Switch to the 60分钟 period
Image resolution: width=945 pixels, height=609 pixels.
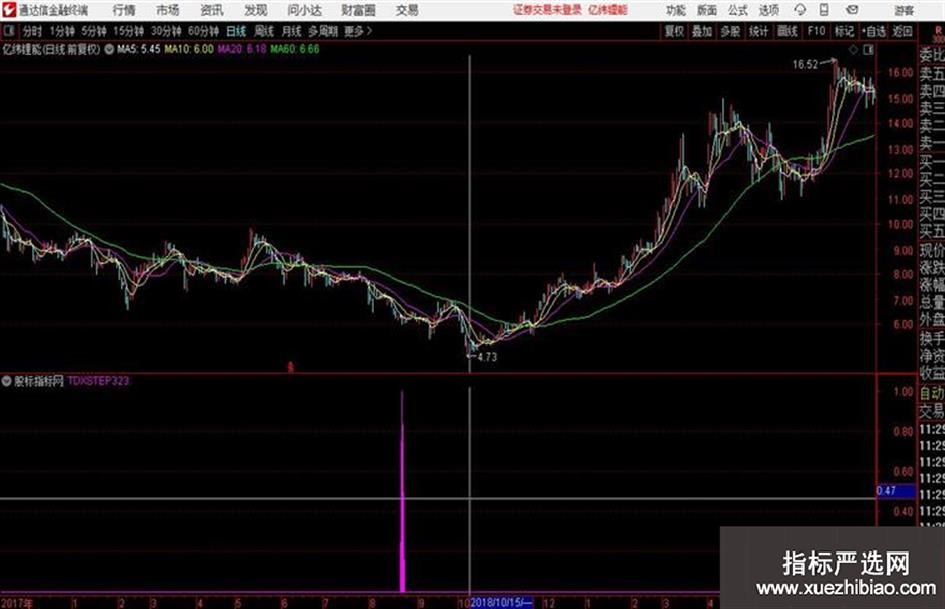click(203, 31)
